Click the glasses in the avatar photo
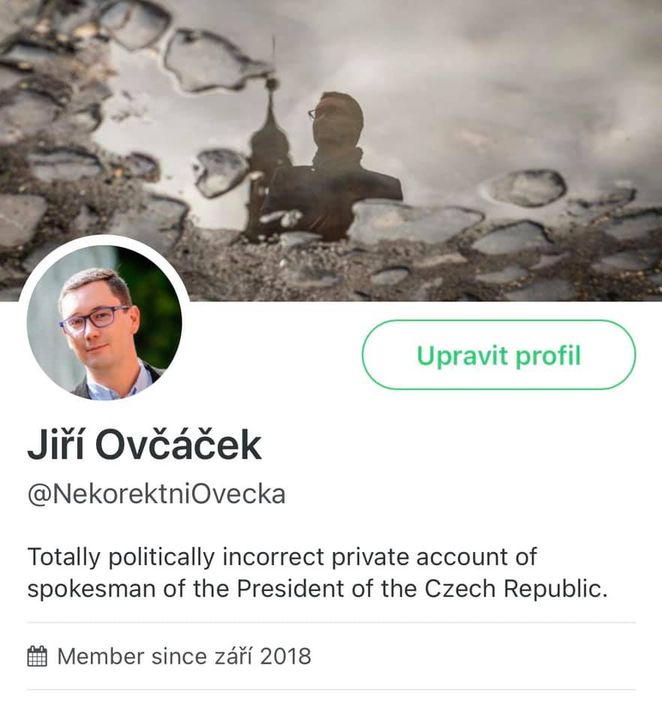 coord(94,319)
